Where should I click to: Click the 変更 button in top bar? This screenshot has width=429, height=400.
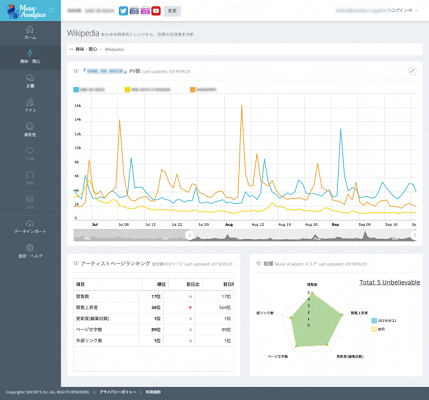[x=172, y=11]
